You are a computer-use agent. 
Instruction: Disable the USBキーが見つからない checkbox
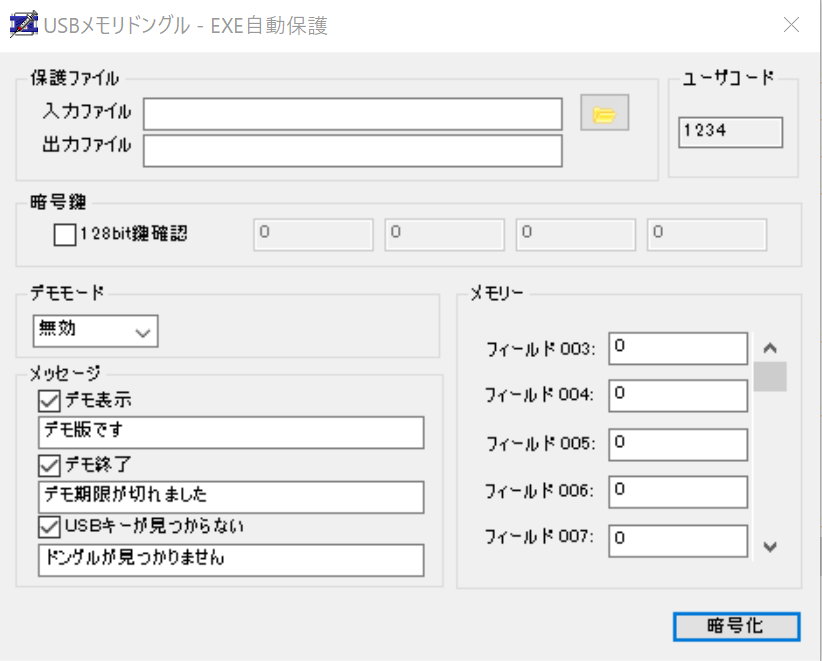tap(49, 527)
